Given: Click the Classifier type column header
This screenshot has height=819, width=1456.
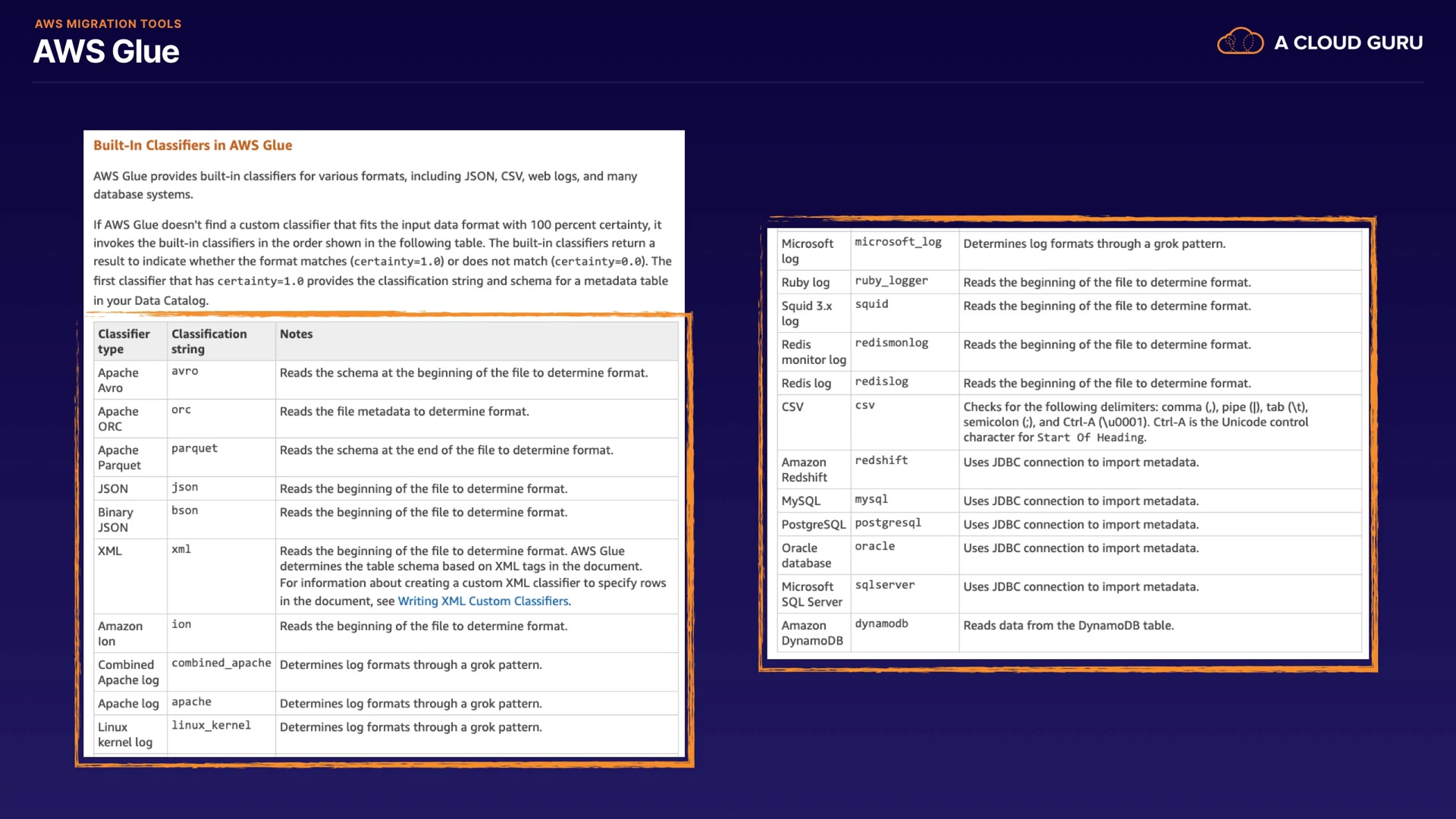Looking at the screenshot, I should [x=124, y=341].
